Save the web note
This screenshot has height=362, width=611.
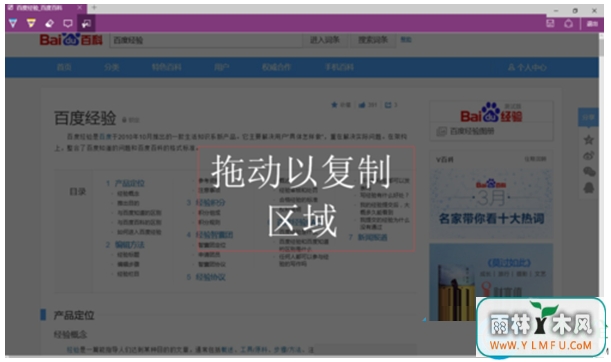pyautogui.click(x=550, y=23)
